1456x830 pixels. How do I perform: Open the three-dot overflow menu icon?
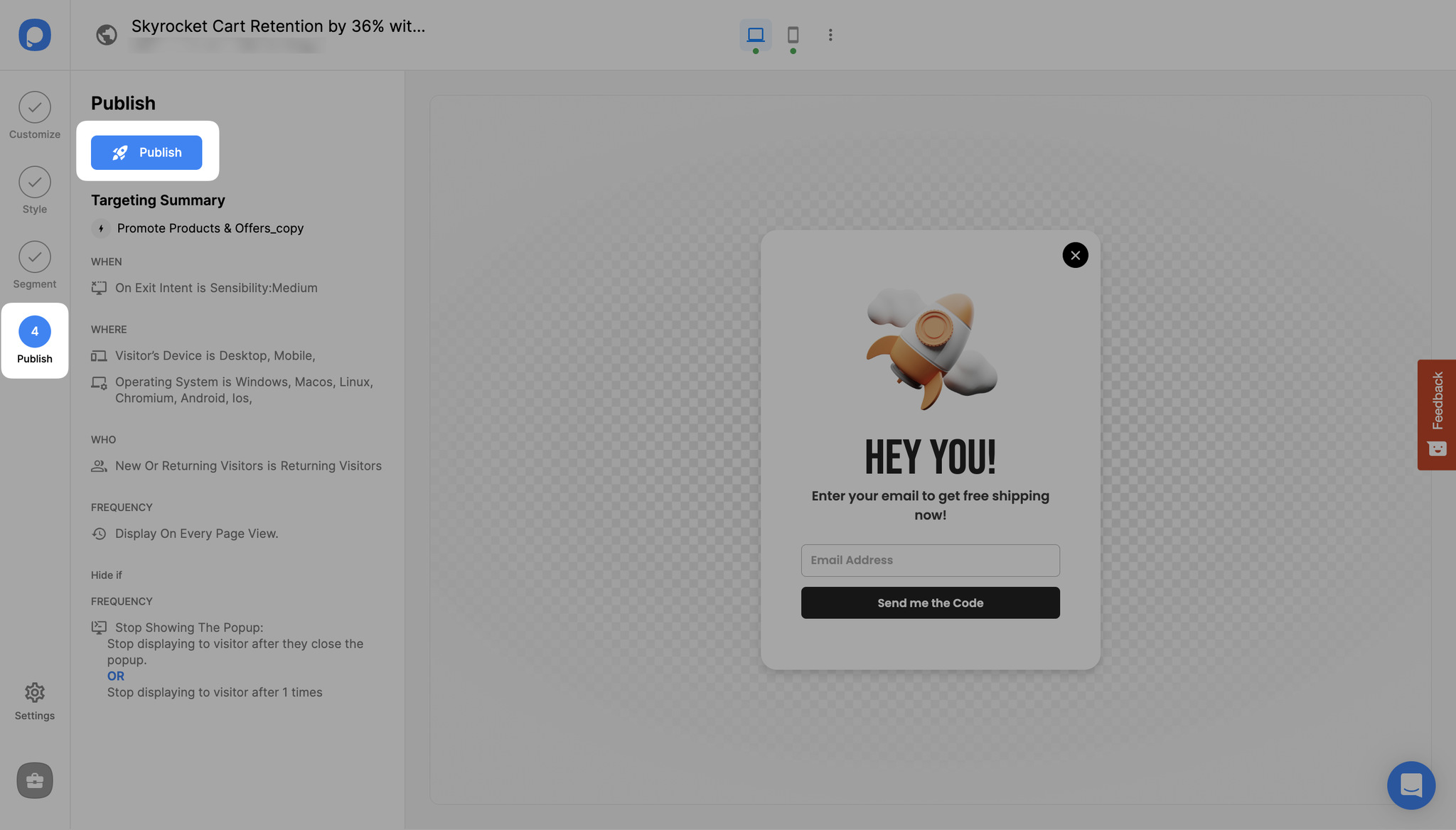828,35
